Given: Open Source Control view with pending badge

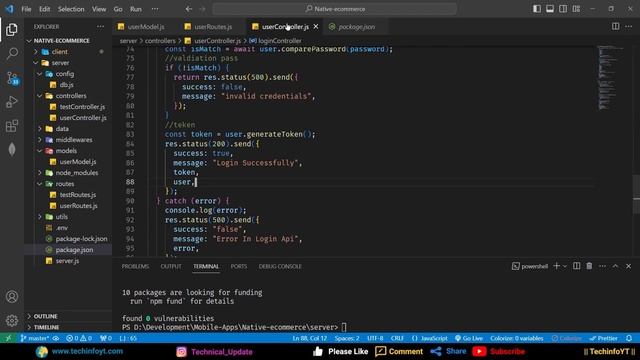Looking at the screenshot, I should tap(12, 78).
